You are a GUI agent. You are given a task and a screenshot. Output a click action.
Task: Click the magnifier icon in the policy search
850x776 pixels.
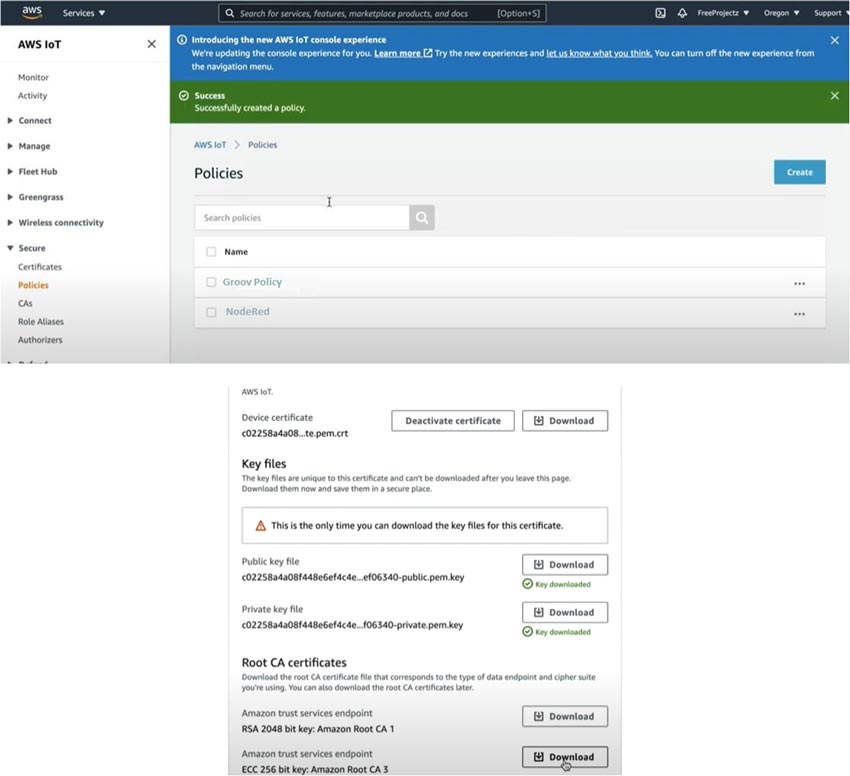click(420, 217)
